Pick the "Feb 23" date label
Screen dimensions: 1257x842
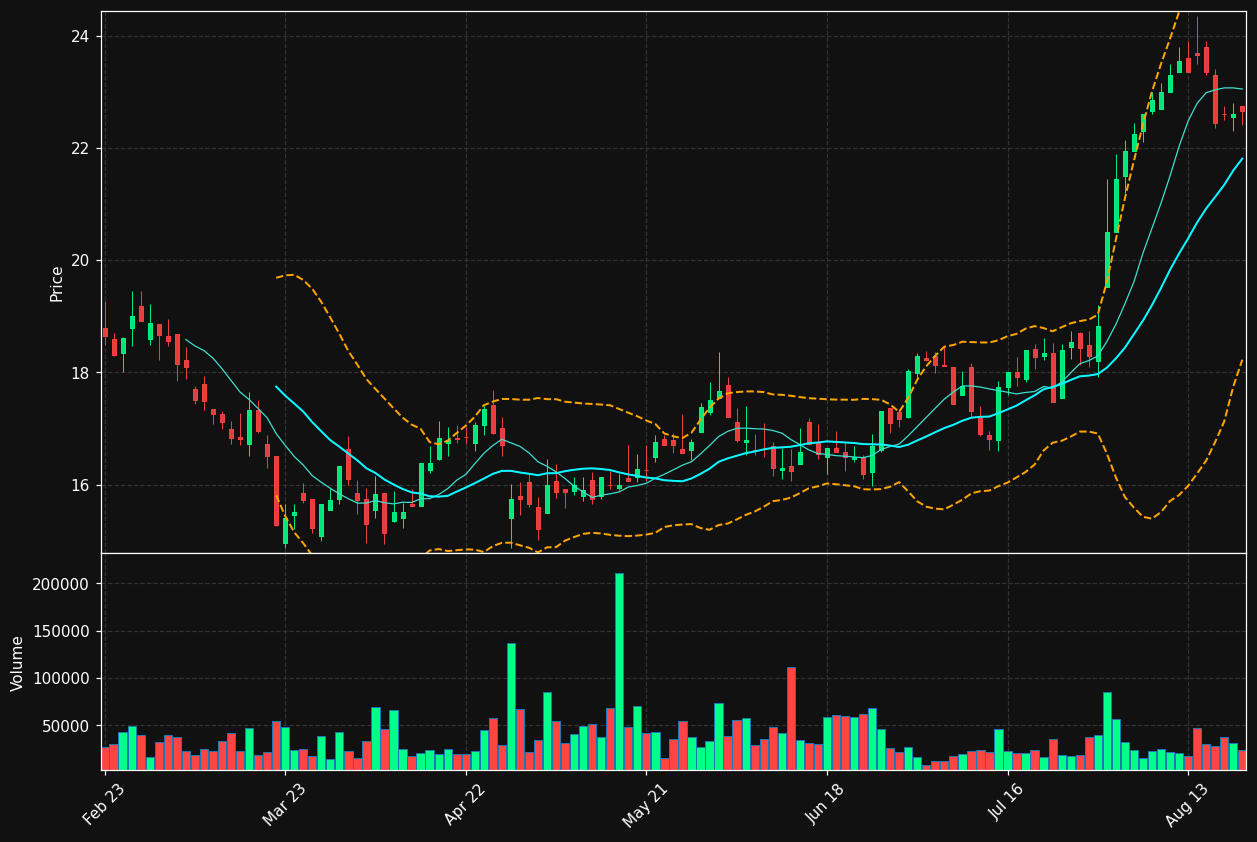(104, 804)
